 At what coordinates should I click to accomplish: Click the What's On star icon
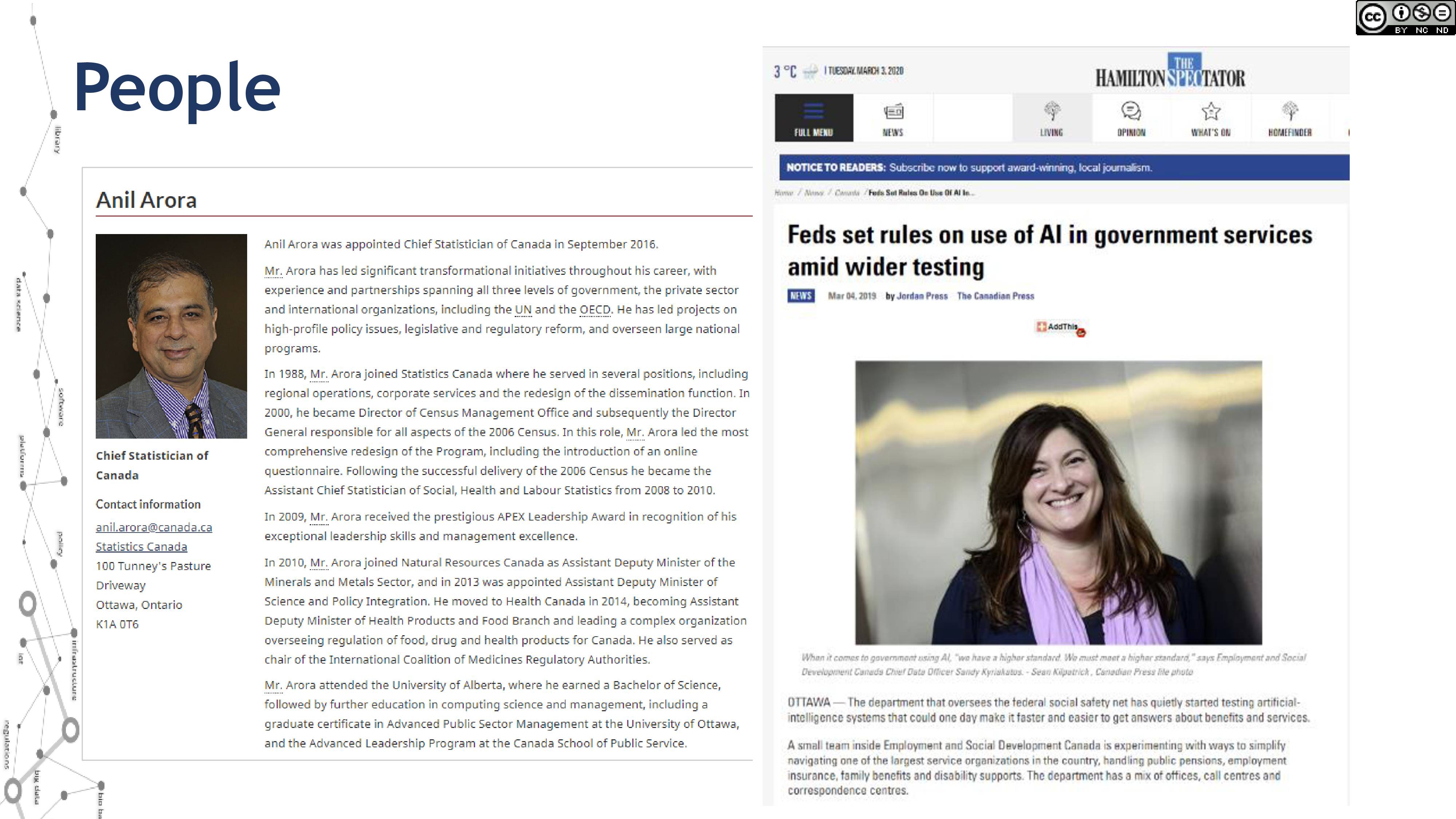click(x=1211, y=111)
